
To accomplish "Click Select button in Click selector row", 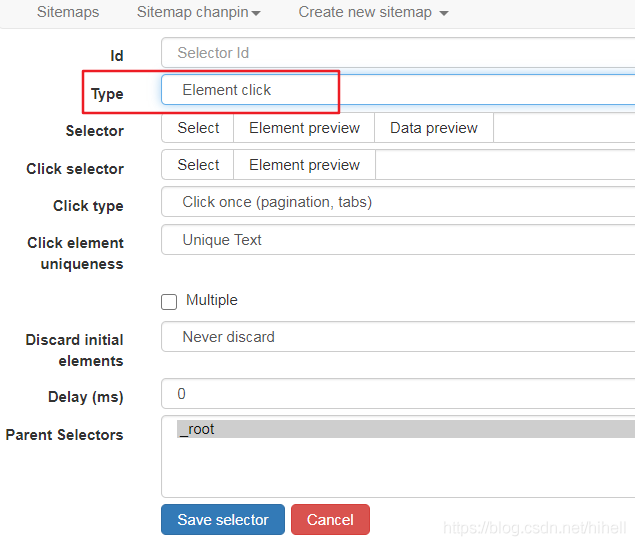I will coord(198,165).
